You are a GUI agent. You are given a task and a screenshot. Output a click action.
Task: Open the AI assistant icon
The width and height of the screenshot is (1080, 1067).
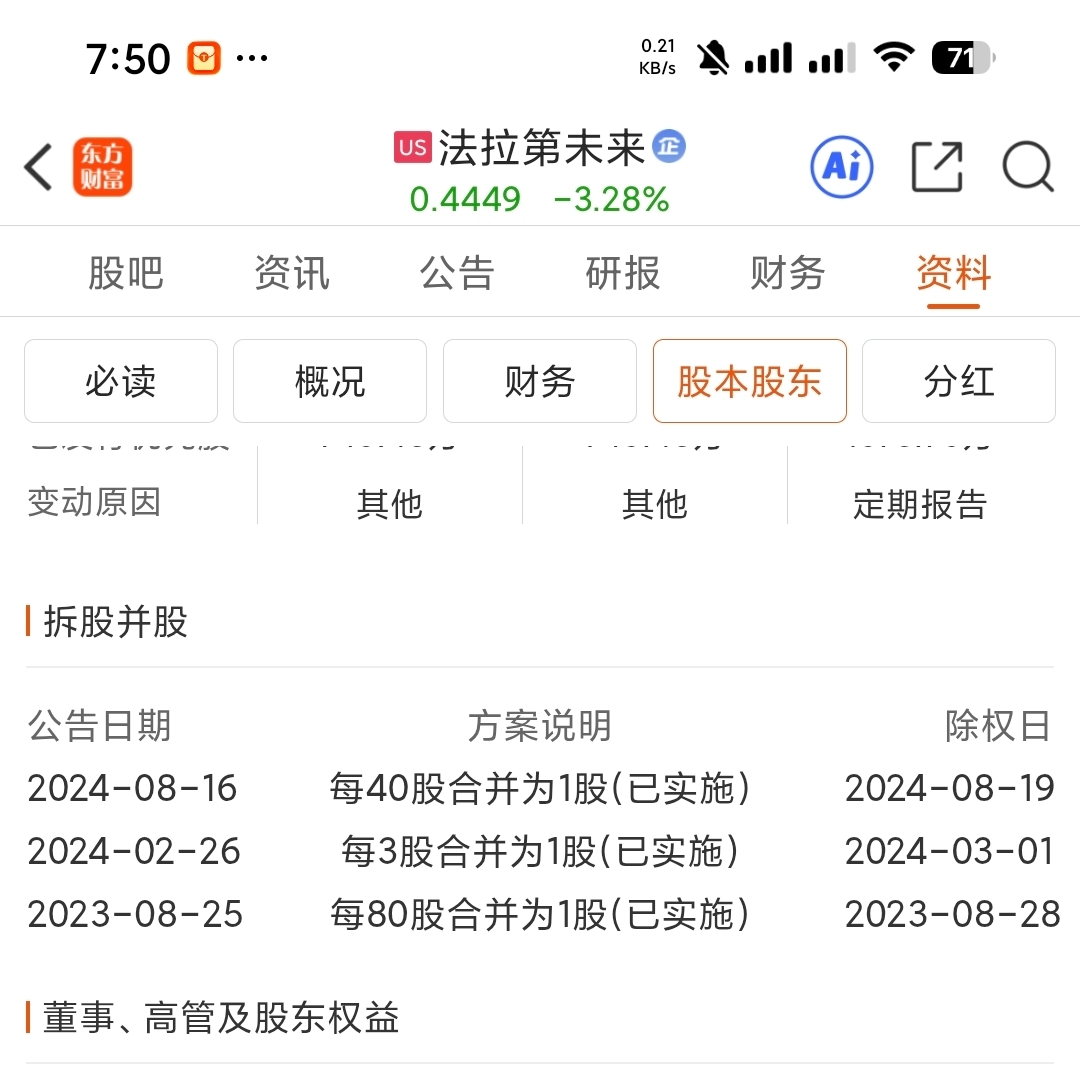click(842, 167)
